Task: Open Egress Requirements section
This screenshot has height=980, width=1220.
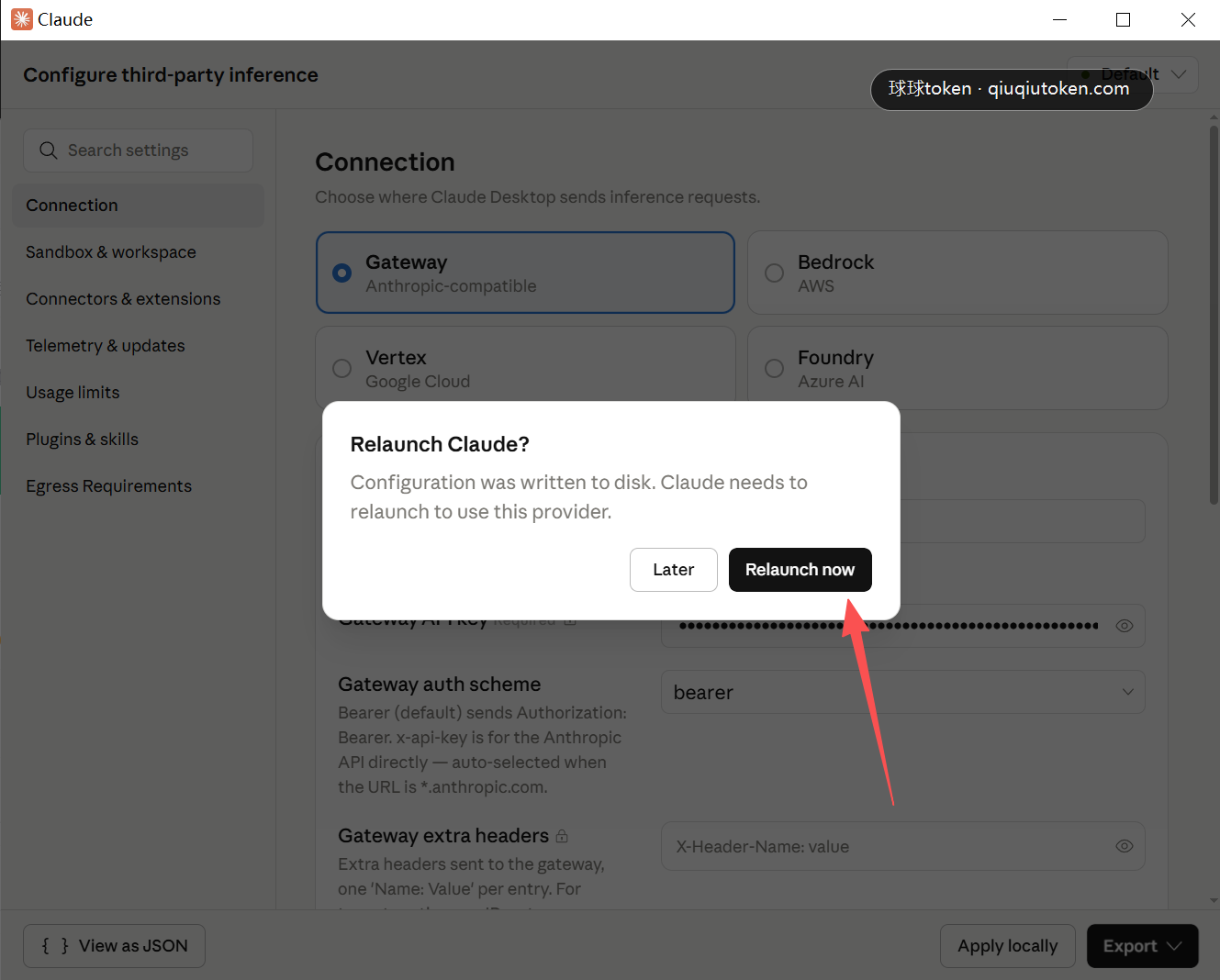Action: [138, 486]
